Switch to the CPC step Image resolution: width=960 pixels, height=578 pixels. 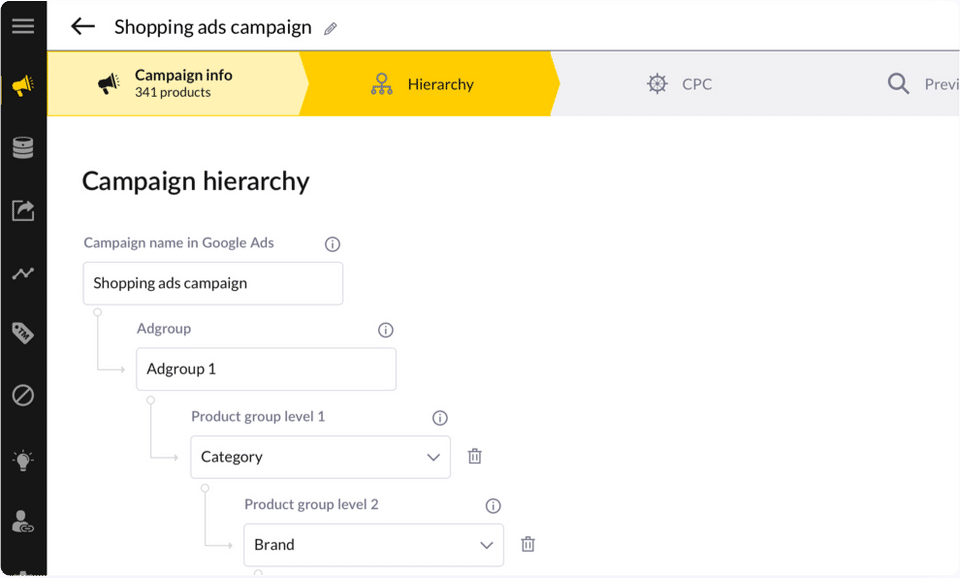[680, 84]
